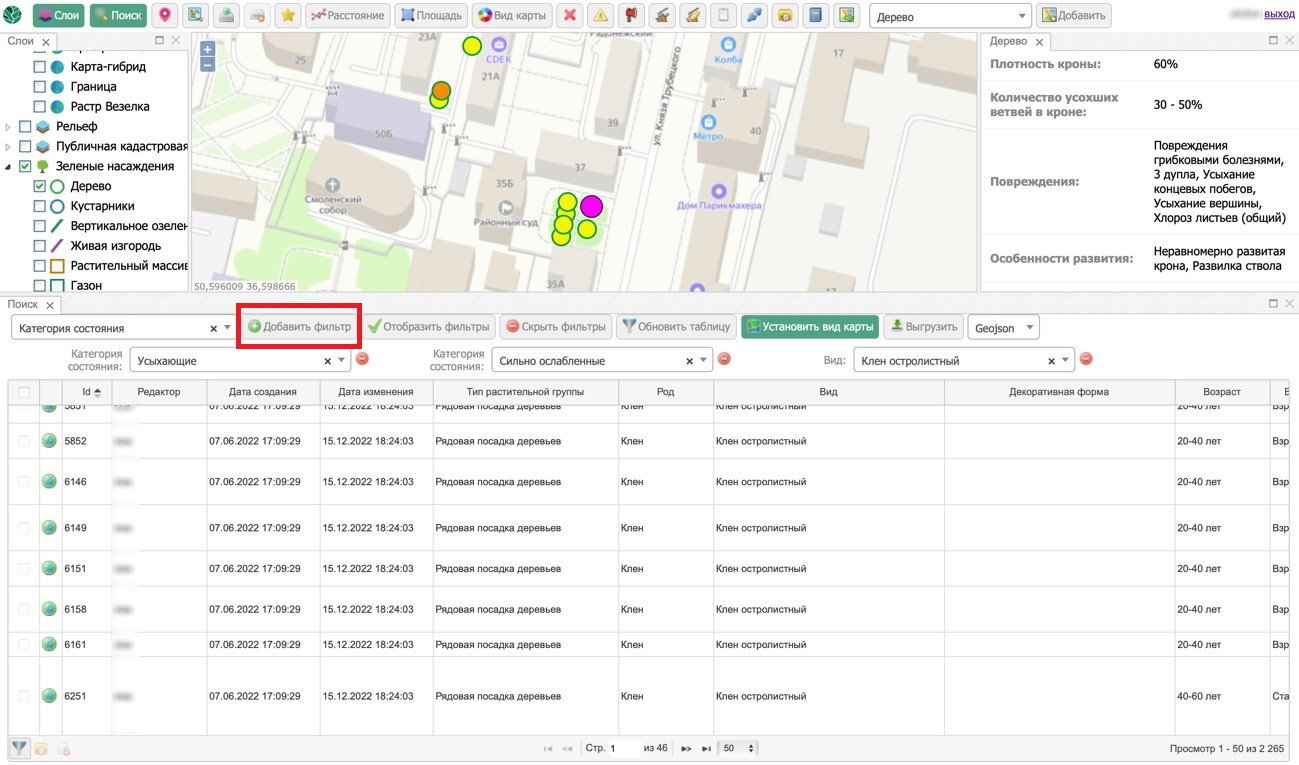Expand the Публичная кадастровая layer group
The width and height of the screenshot is (1299, 765).
(9, 147)
